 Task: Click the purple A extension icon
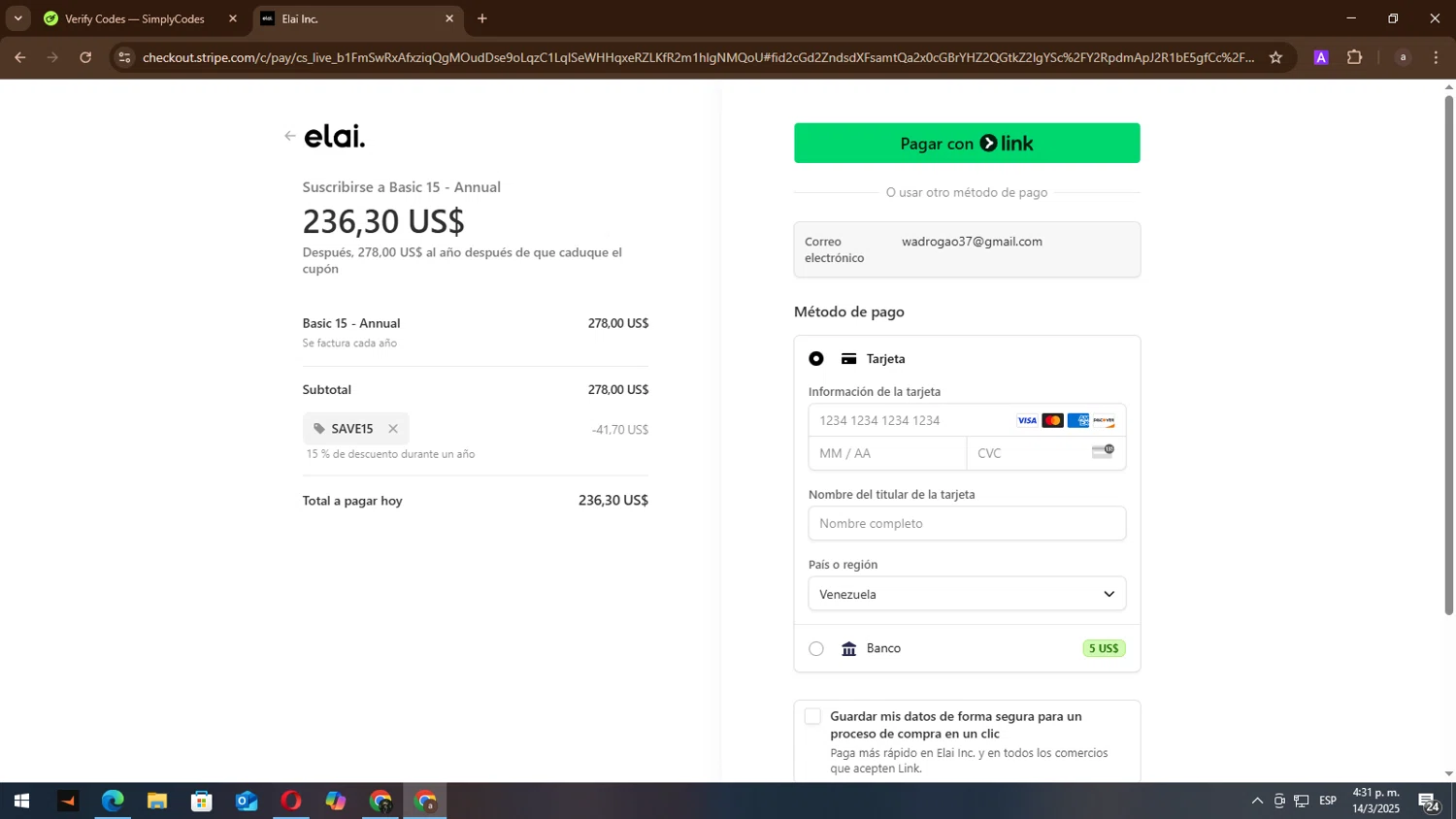pos(1321,57)
